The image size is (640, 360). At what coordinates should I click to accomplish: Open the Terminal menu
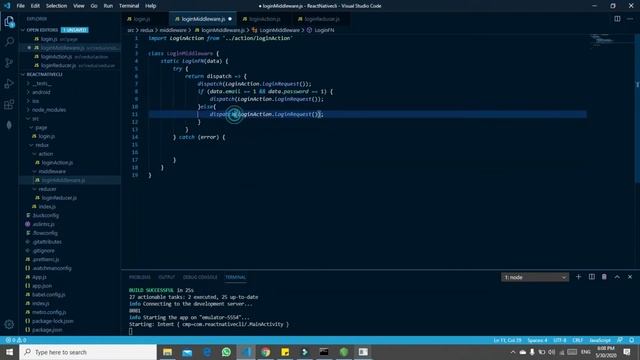[129, 6]
